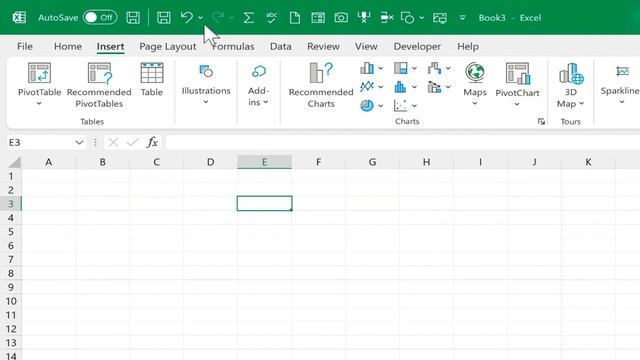Screen dimensions: 640x360
Task: Click the Redo arrow icon
Action: (218, 18)
